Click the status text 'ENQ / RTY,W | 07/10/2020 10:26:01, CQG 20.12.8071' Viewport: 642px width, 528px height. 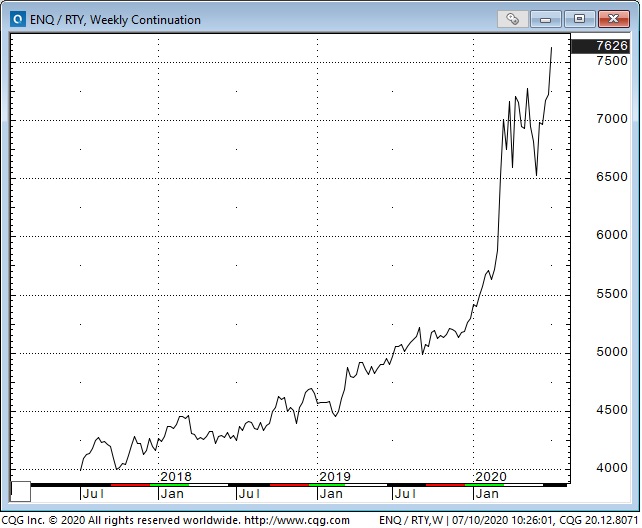tap(509, 521)
